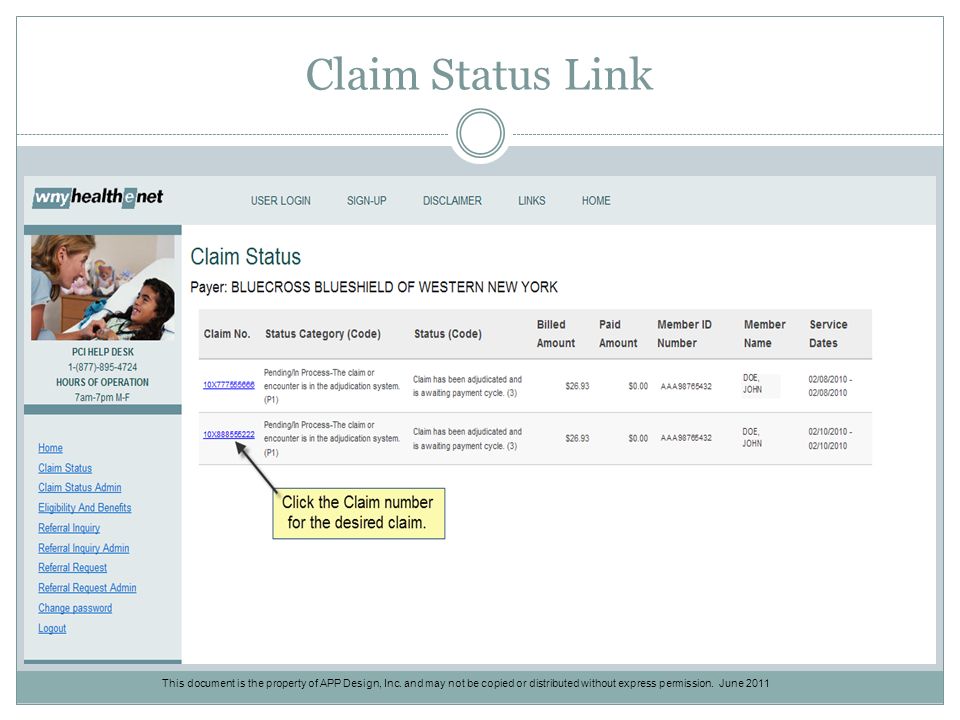Open Referral Request Admin link
This screenshot has width=960, height=720.
[x=87, y=588]
